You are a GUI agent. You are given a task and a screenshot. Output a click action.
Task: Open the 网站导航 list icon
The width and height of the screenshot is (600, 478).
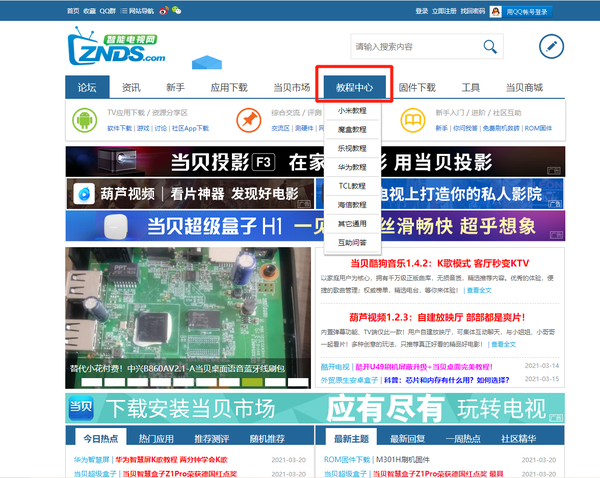124,11
